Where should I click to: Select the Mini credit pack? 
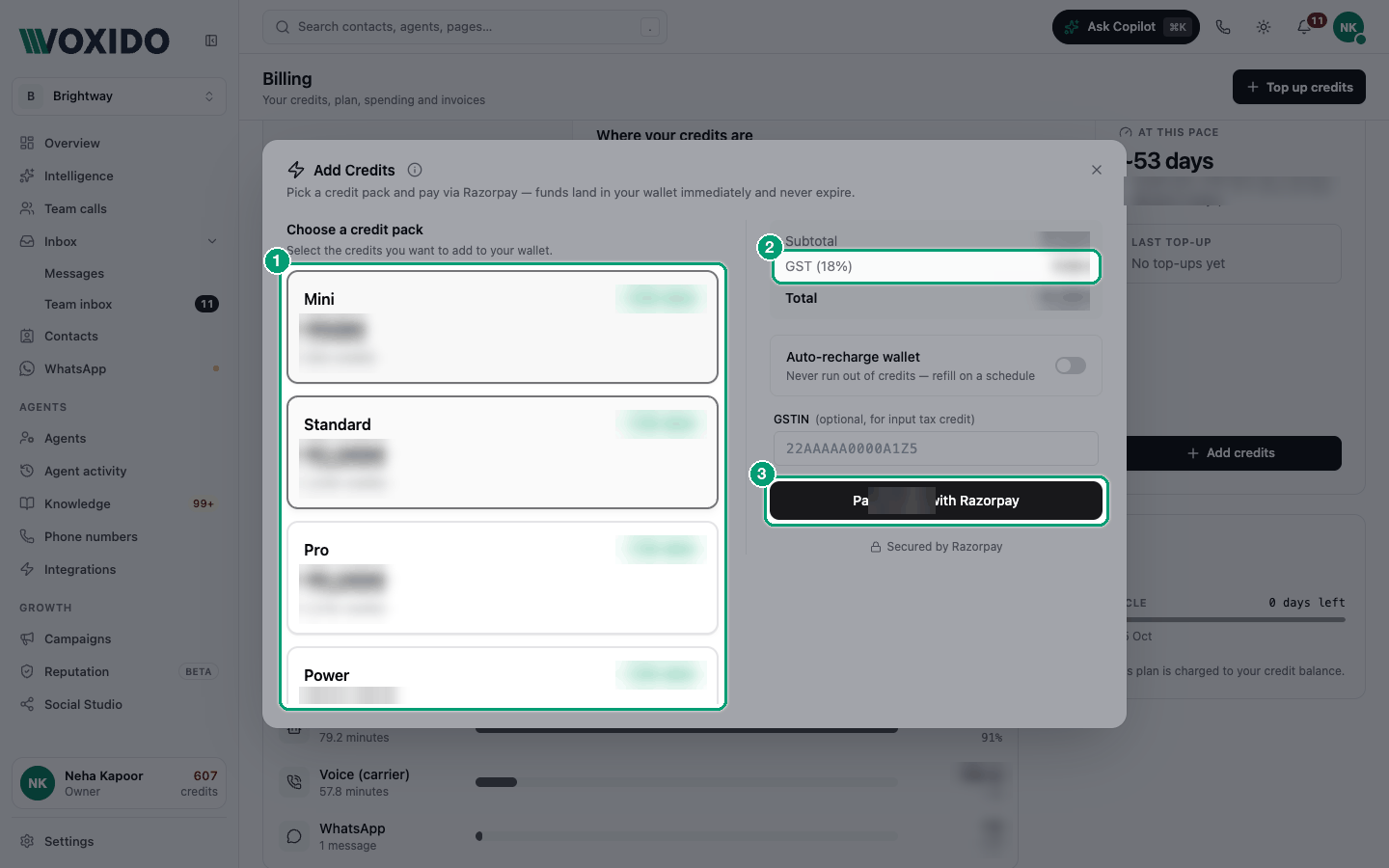[x=503, y=327]
